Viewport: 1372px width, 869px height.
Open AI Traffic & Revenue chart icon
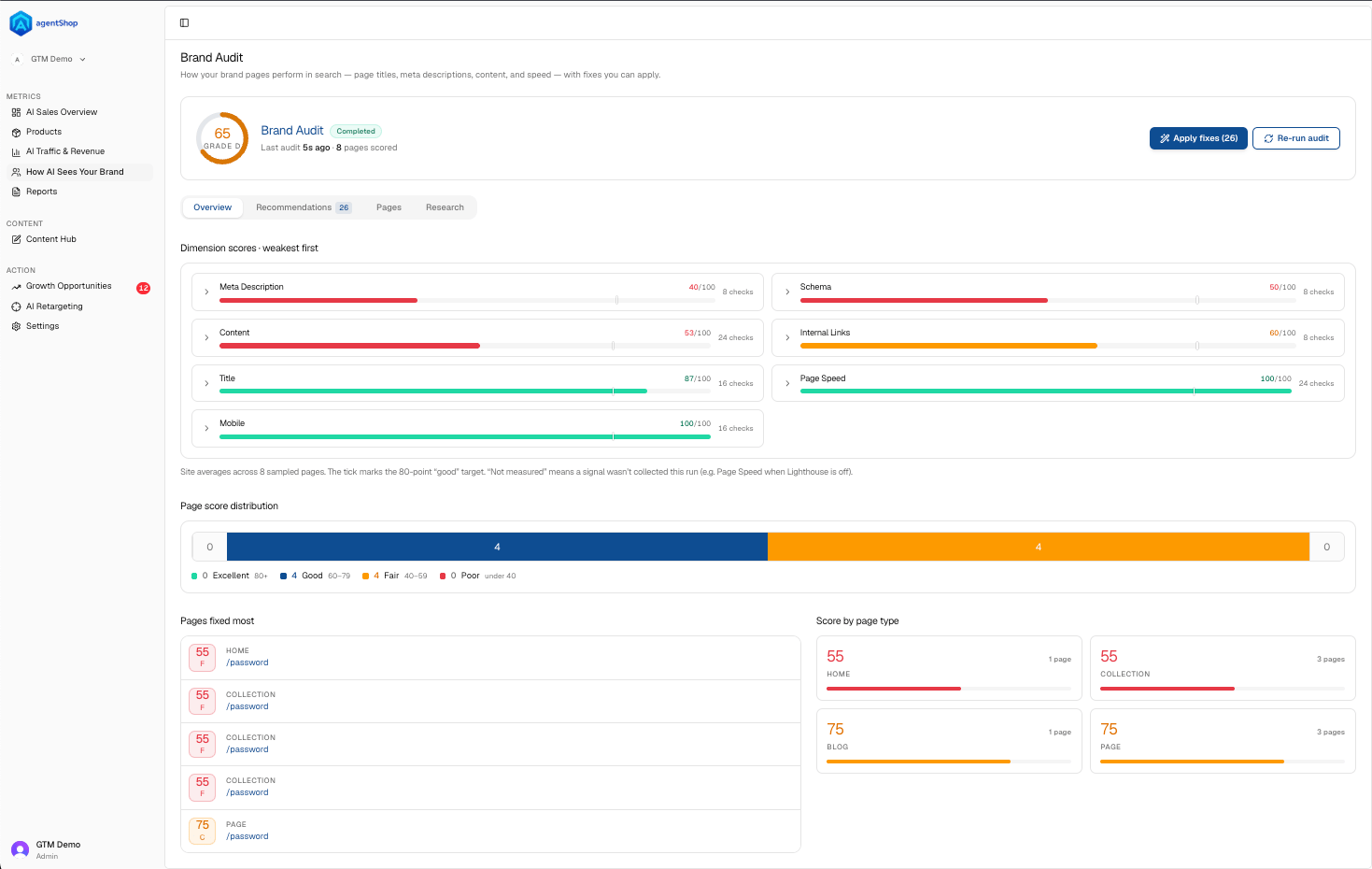pos(16,151)
